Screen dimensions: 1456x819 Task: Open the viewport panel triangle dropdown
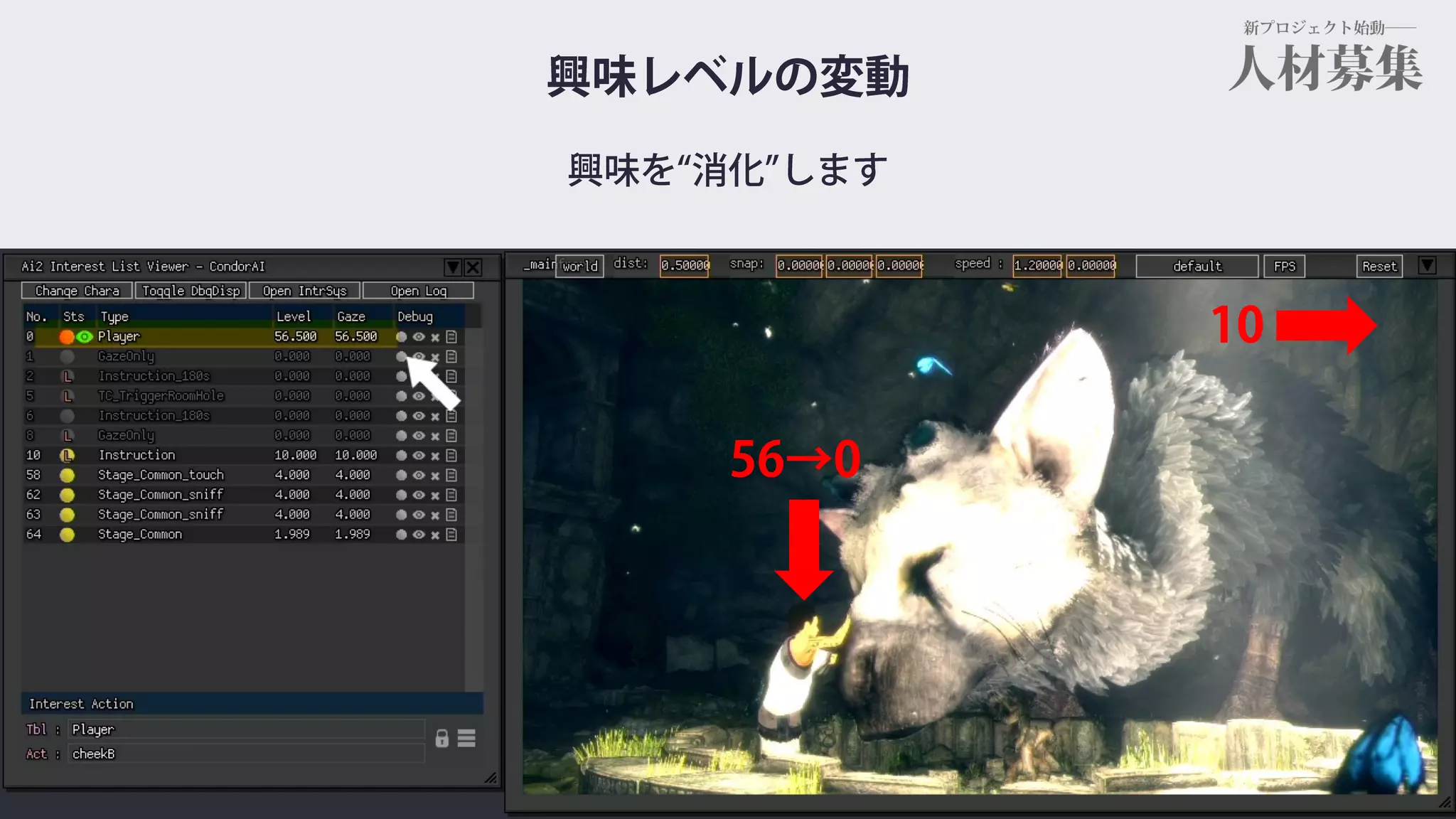tap(1427, 266)
